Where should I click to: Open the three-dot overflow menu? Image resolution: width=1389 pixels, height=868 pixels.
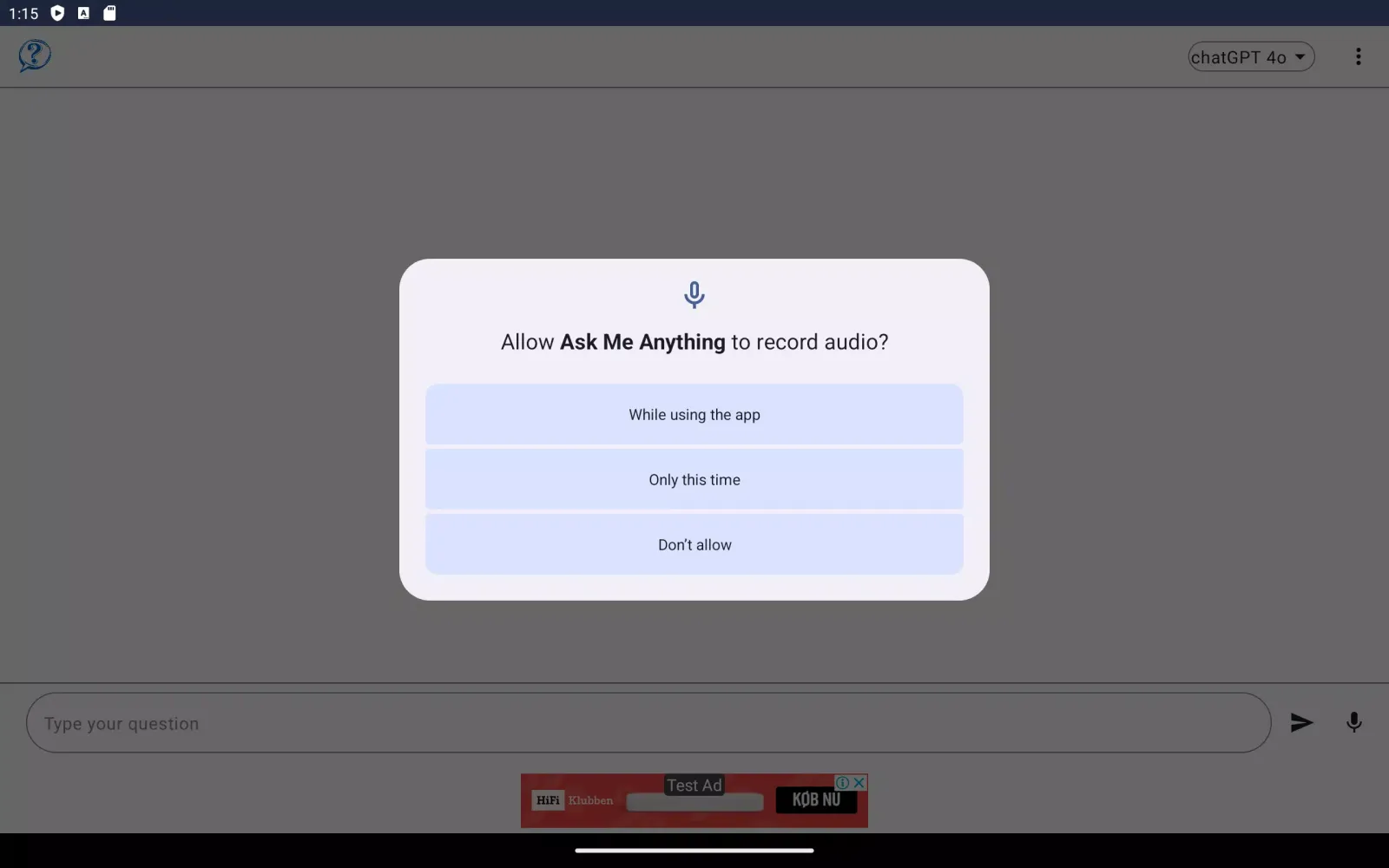(x=1359, y=56)
